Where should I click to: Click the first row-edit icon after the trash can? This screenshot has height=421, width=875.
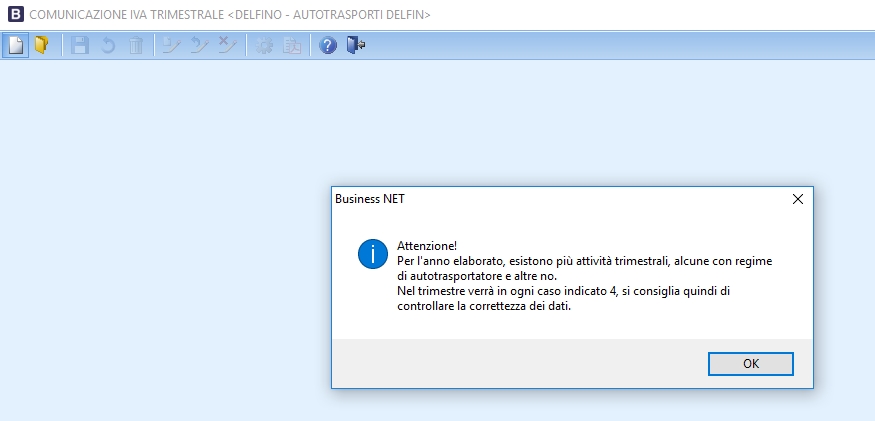(171, 46)
